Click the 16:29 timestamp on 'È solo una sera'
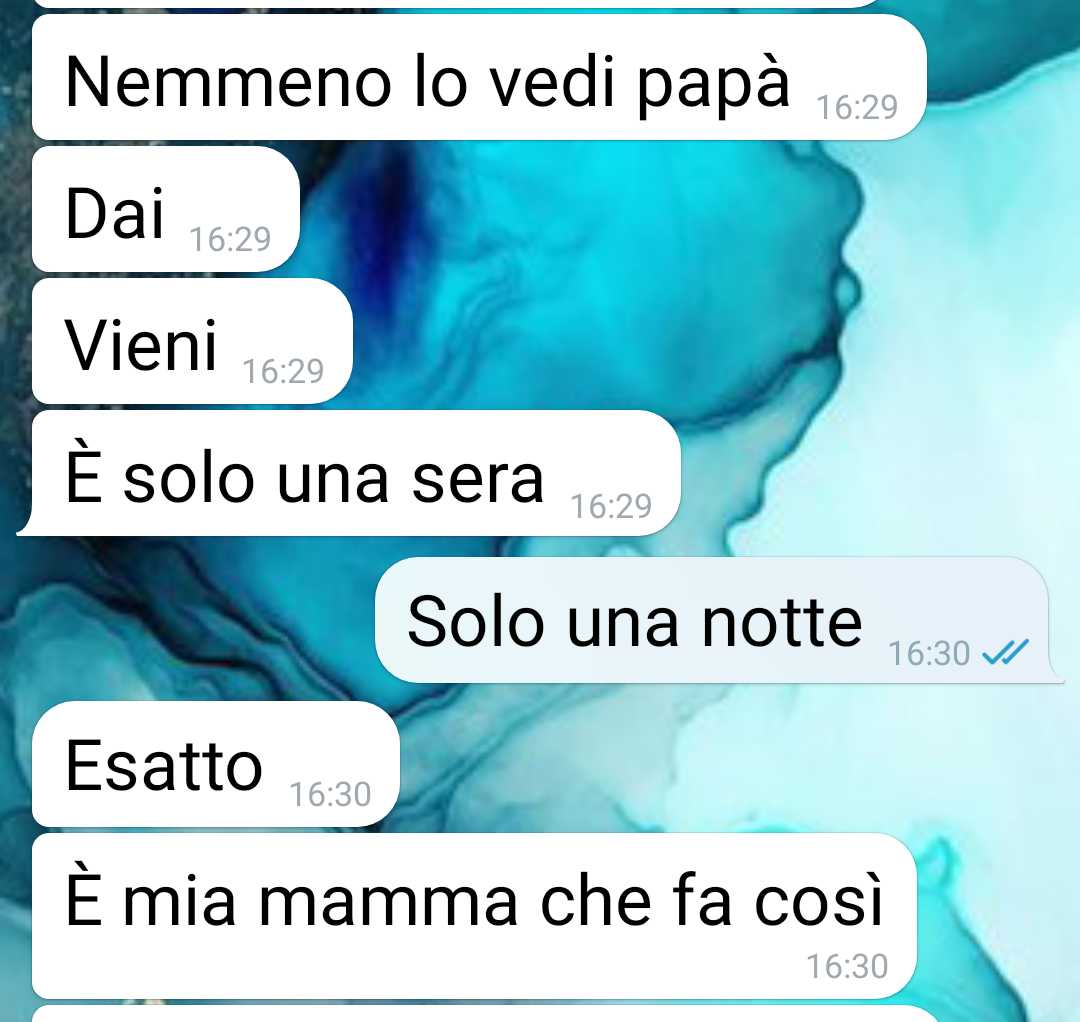This screenshot has height=1022, width=1080. tap(611, 506)
